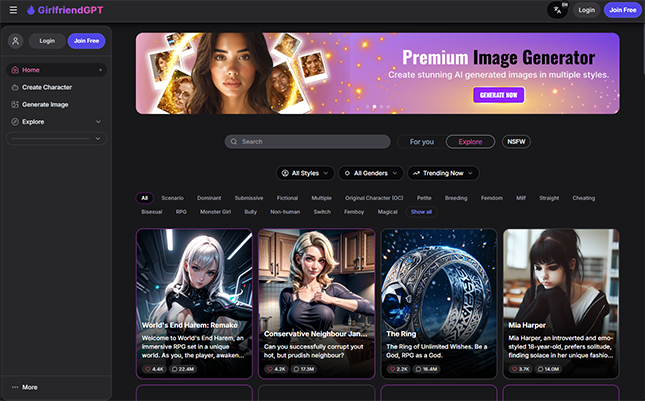Click Login in the sidebar
This screenshot has height=401, width=645.
click(47, 41)
